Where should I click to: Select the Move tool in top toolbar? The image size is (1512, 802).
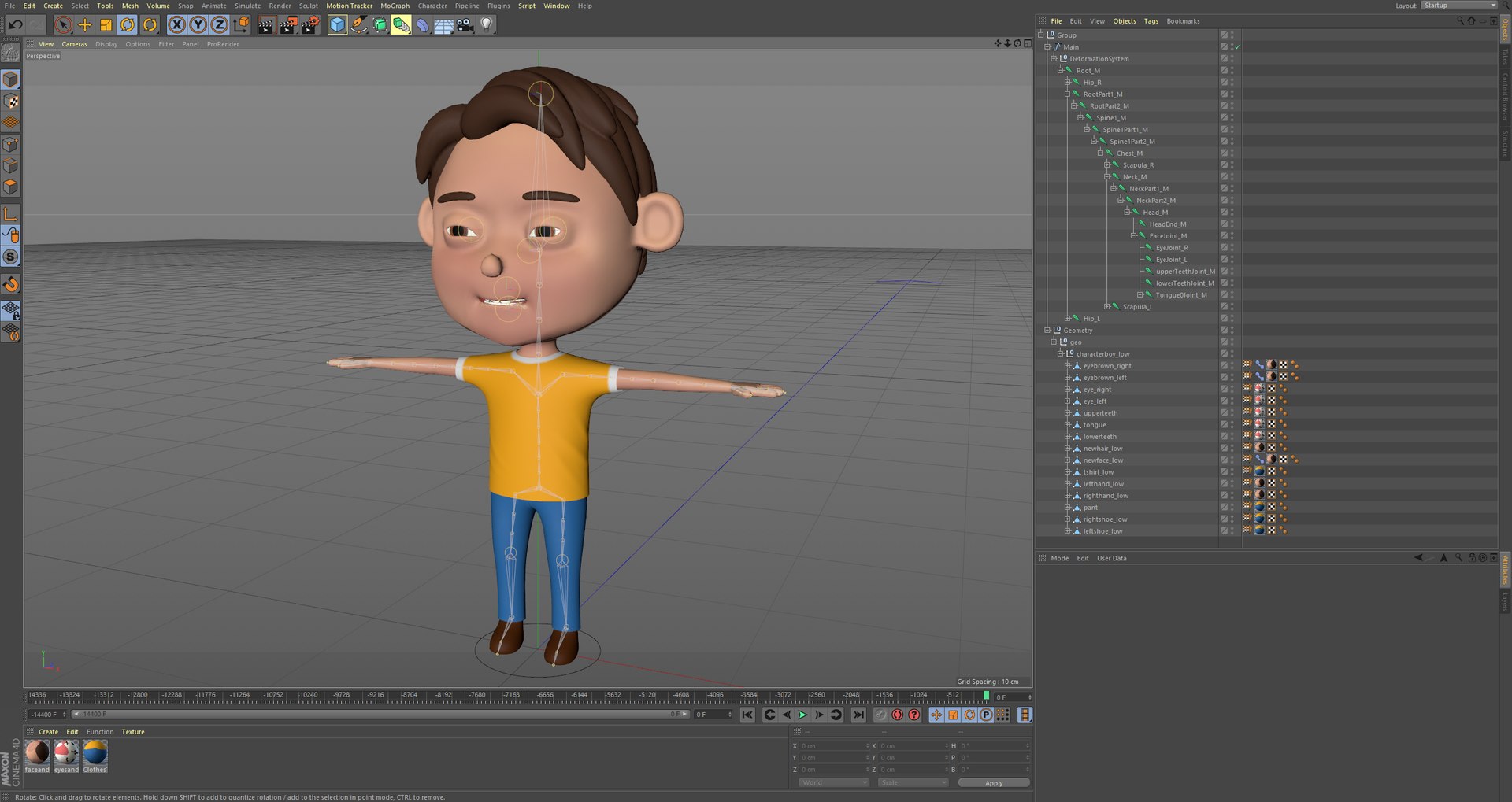pos(85,25)
